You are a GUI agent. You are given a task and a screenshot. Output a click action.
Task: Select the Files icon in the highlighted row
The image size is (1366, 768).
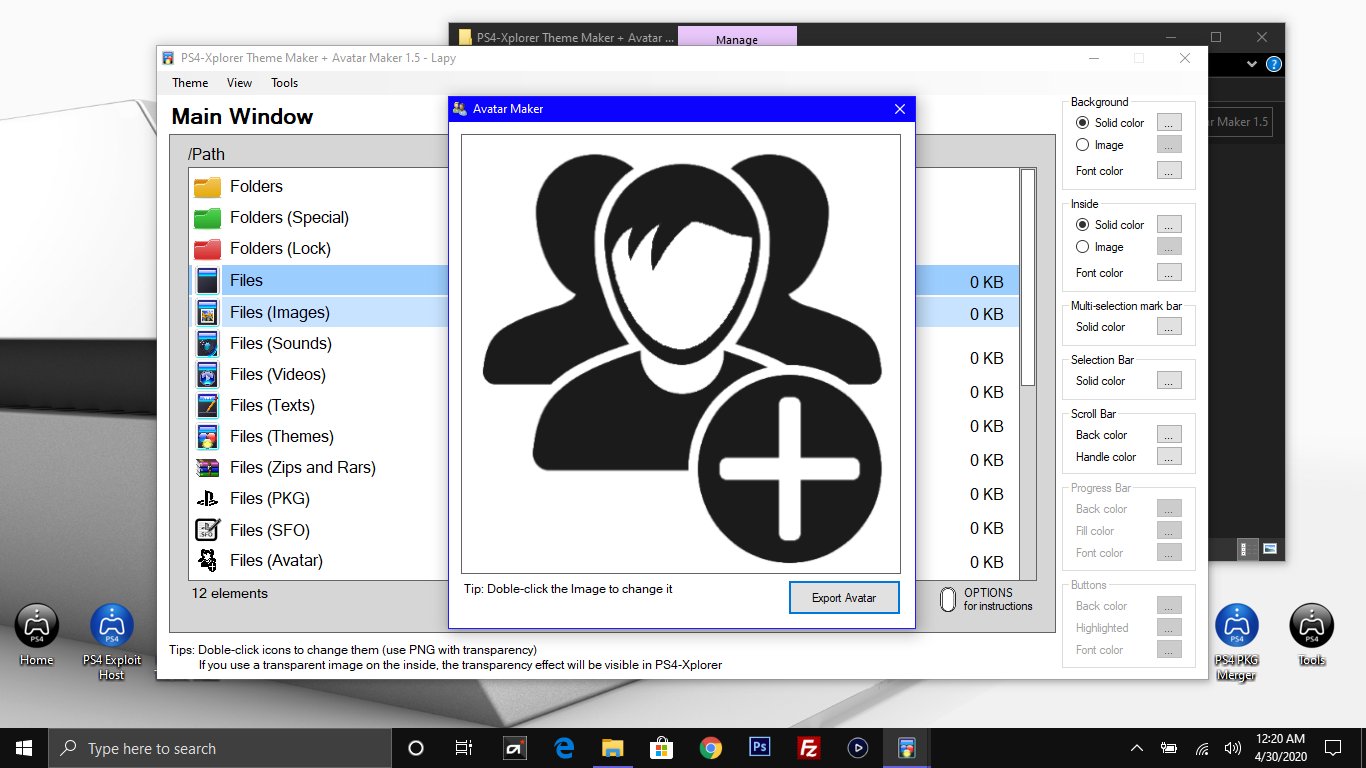click(x=207, y=280)
